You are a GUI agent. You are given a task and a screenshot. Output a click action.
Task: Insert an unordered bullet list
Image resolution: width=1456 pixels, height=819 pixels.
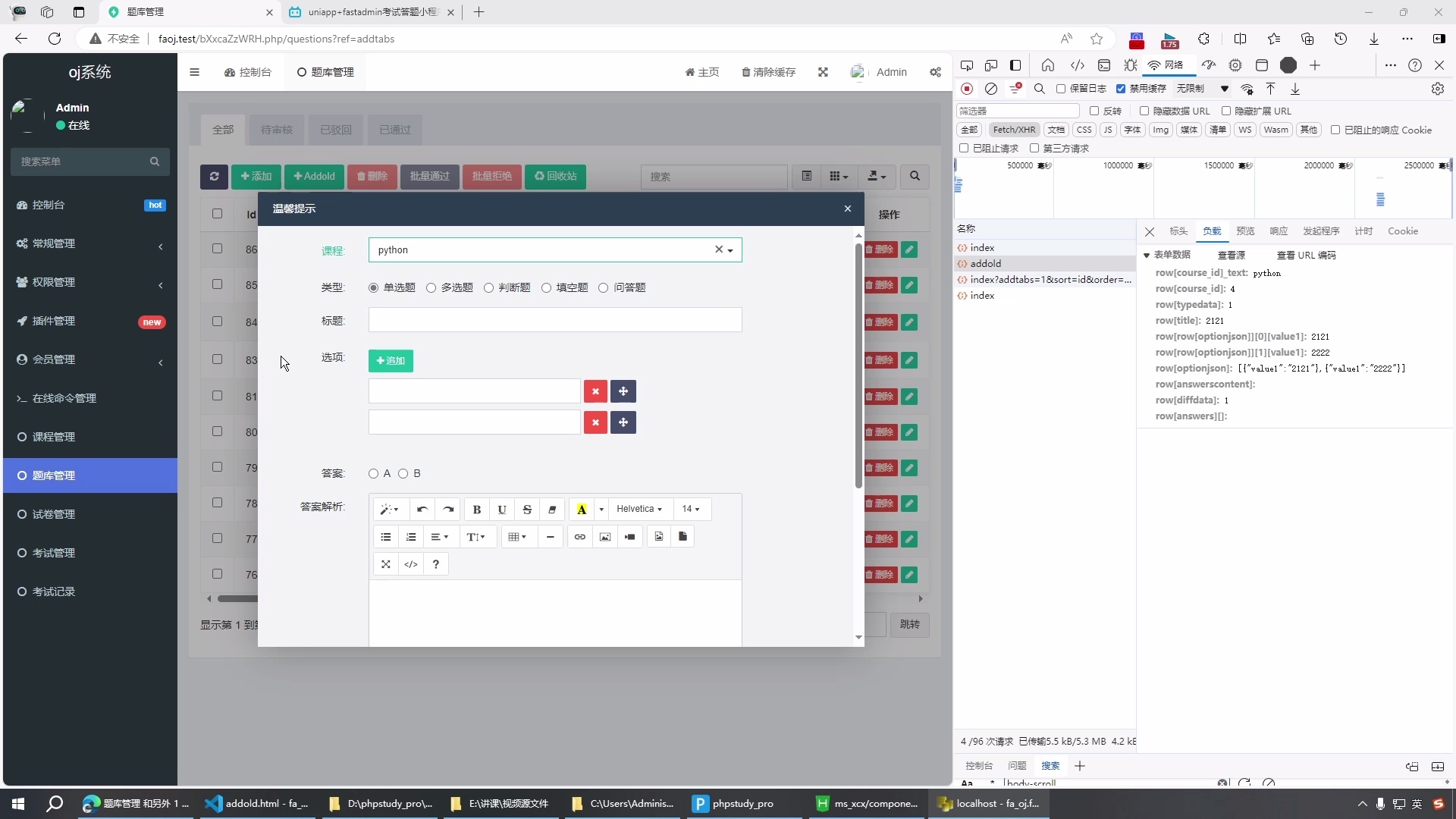(x=386, y=537)
